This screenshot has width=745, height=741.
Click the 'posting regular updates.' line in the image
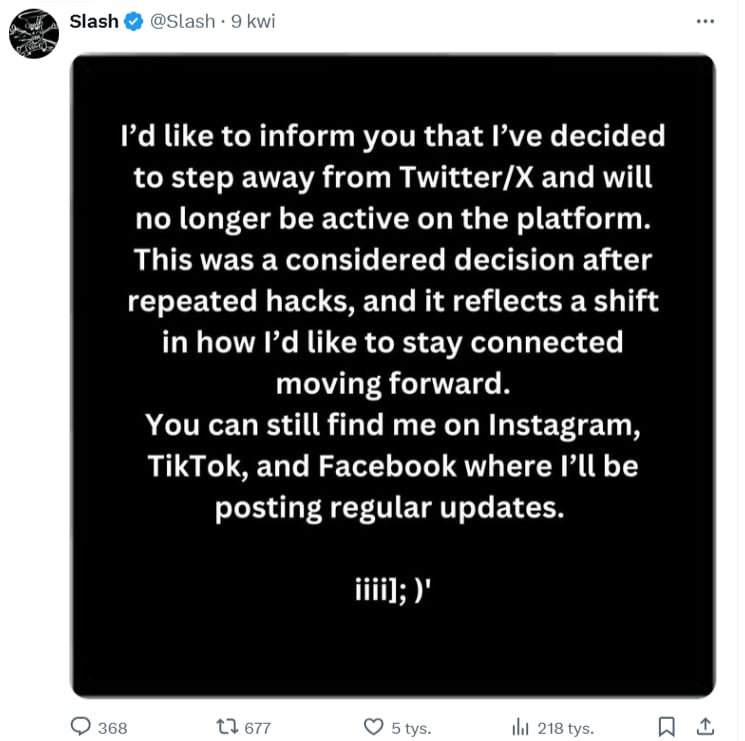[x=390, y=508]
